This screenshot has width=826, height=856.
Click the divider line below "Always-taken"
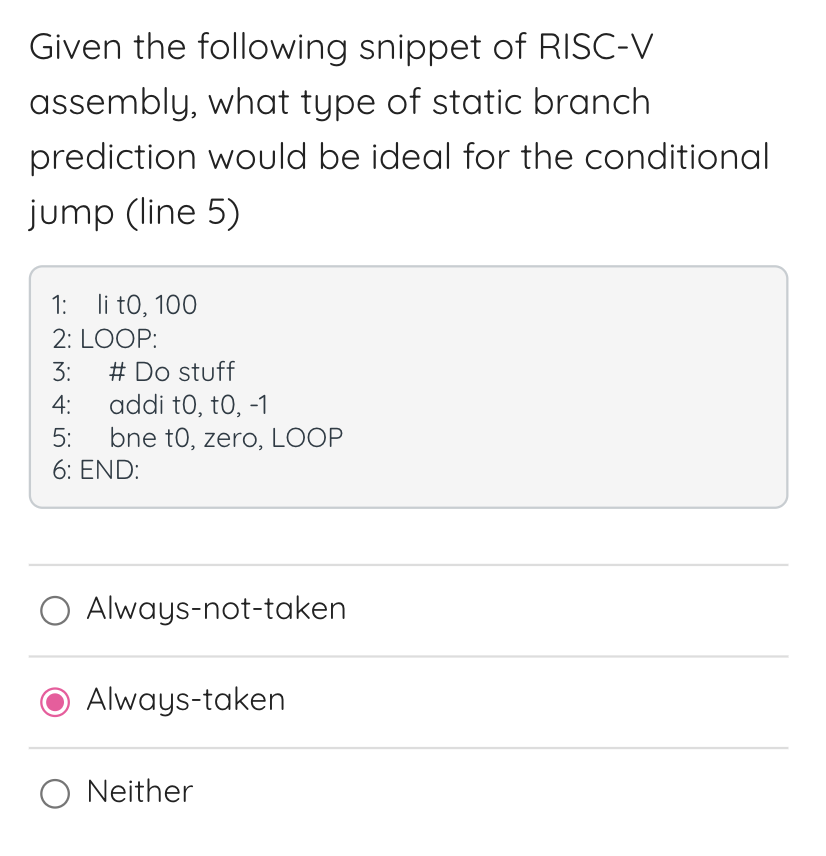click(408, 748)
